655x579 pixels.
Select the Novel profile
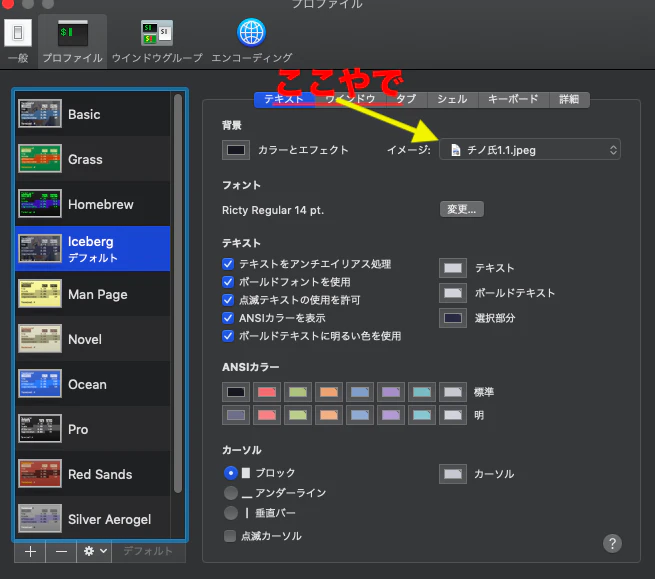click(x=93, y=339)
